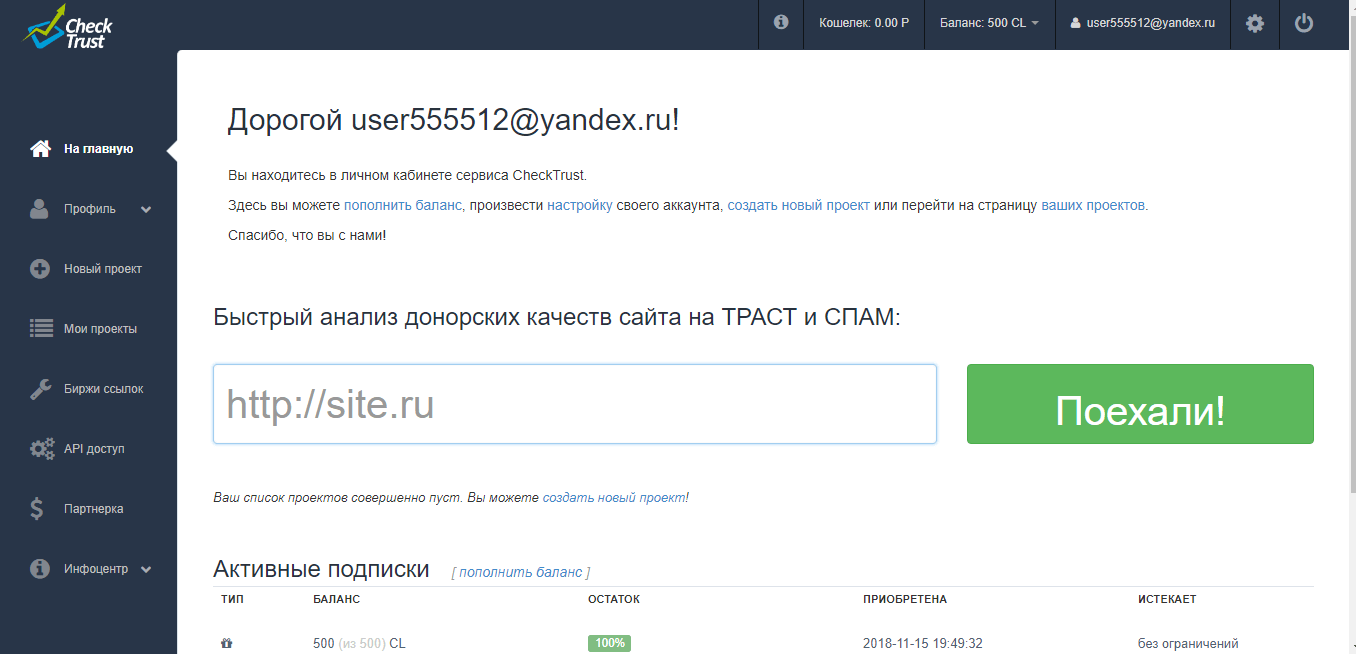The image size is (1356, 654).
Task: Click the wrench icon for Биржи ссылок
Action: [x=40, y=389]
